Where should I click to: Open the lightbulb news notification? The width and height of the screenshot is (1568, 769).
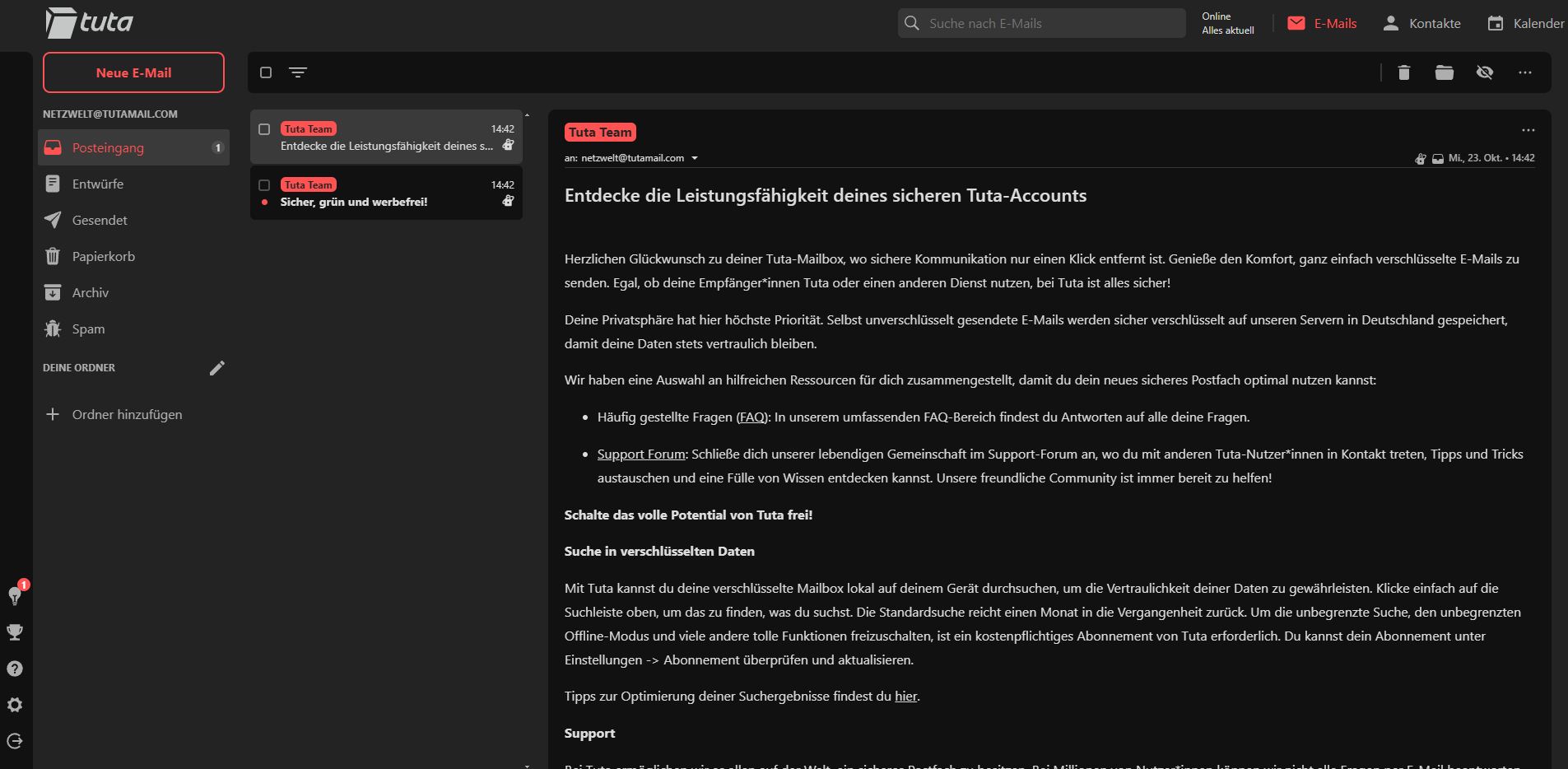(14, 596)
